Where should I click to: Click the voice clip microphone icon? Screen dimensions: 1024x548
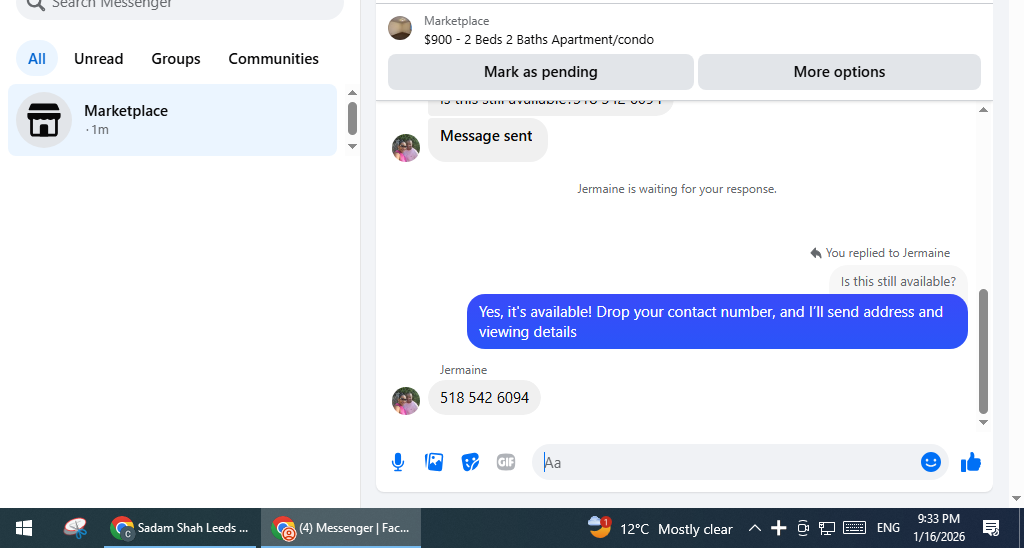(398, 462)
